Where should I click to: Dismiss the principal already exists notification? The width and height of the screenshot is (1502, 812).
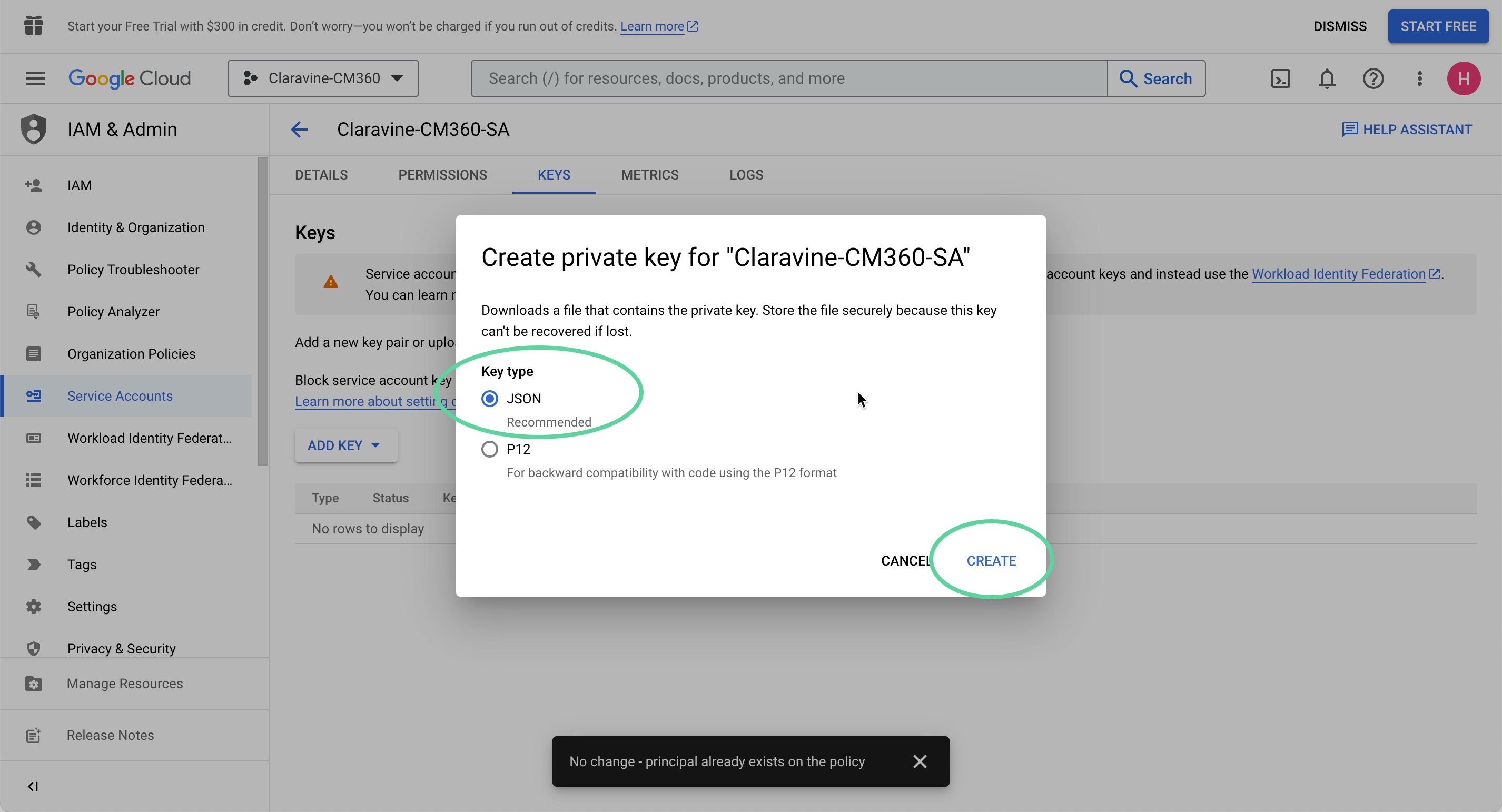[x=920, y=761]
